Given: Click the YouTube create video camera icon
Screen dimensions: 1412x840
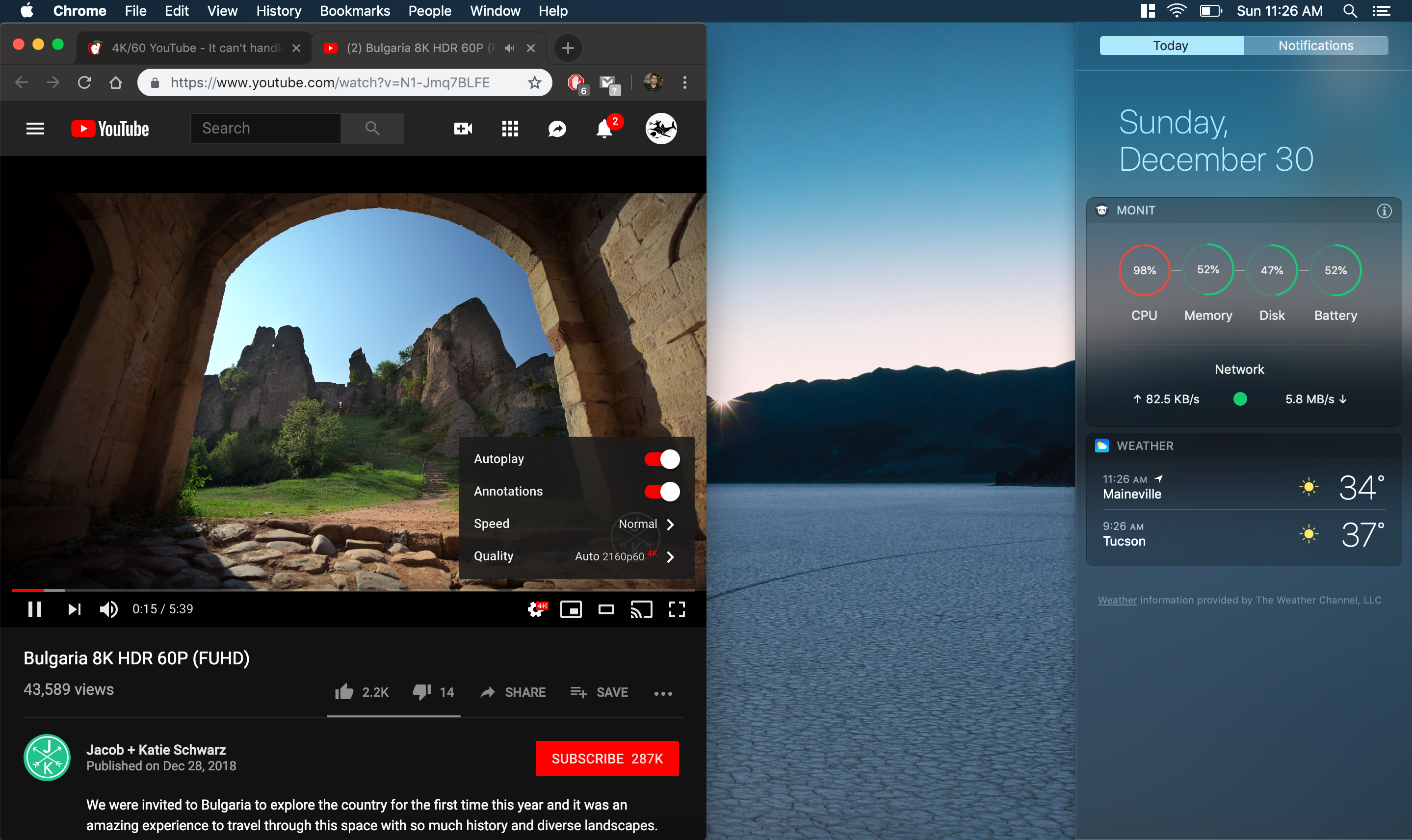Looking at the screenshot, I should click(x=463, y=129).
